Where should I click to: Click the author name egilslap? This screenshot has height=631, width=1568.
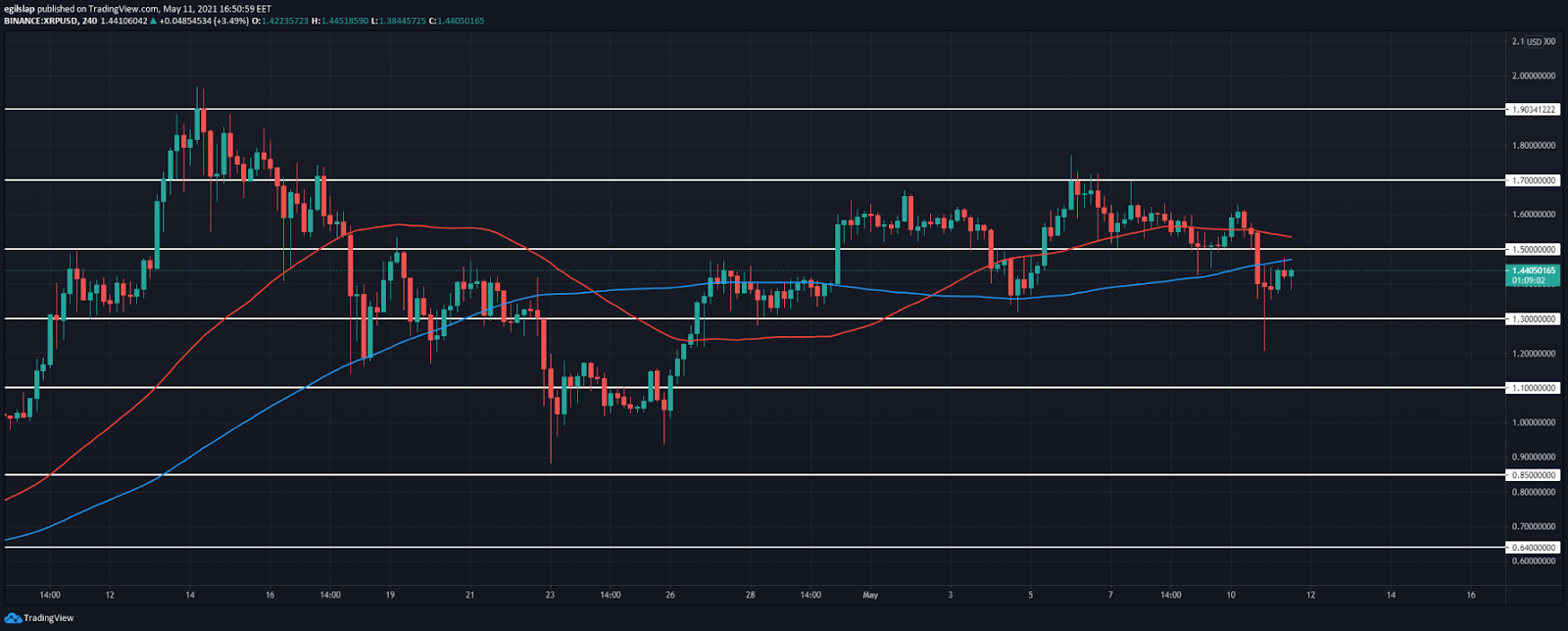click(x=20, y=9)
